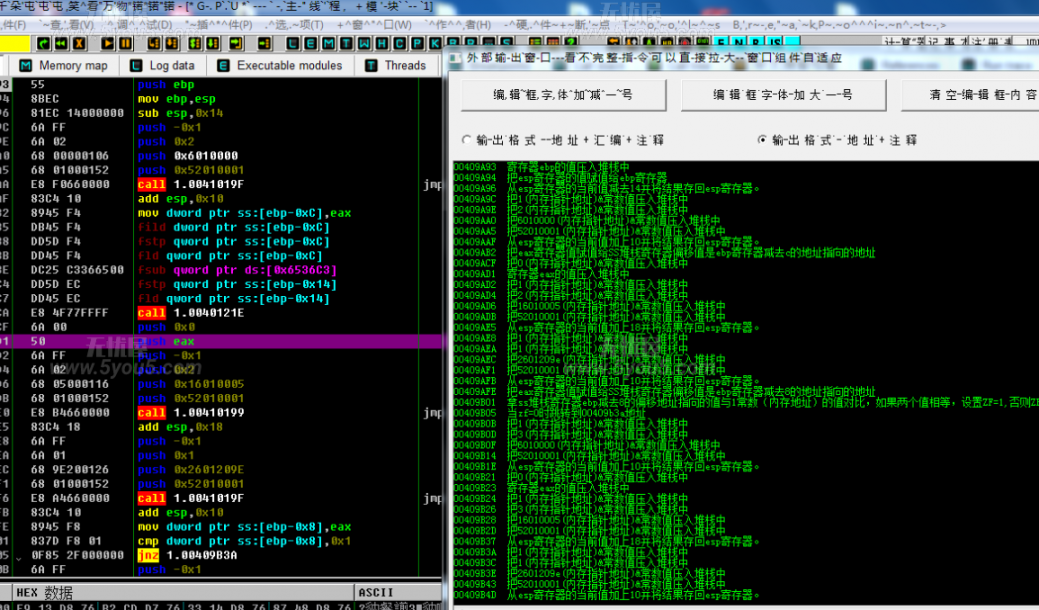Click the edit box font decrease button
The height and width of the screenshot is (610, 1039).
(563, 95)
